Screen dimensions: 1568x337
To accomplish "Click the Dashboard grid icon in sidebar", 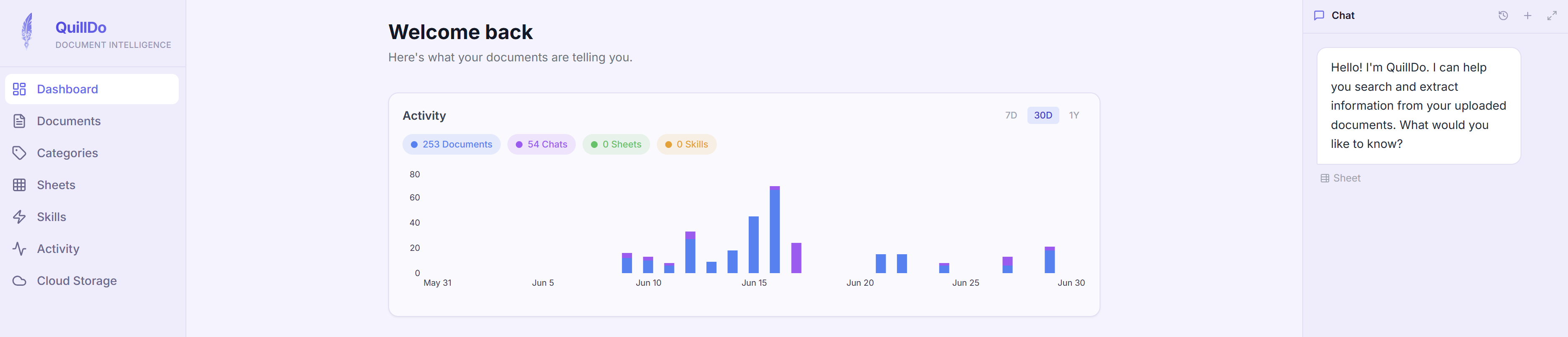I will coord(19,89).
